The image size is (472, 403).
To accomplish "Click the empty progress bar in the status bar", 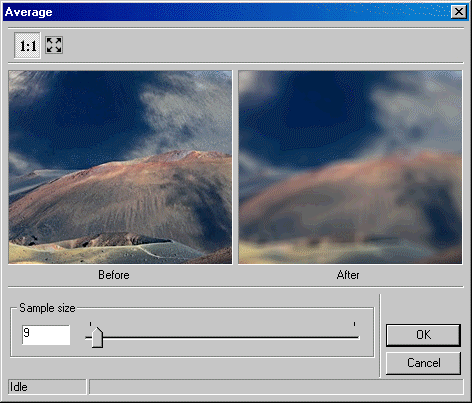I will tap(276, 387).
